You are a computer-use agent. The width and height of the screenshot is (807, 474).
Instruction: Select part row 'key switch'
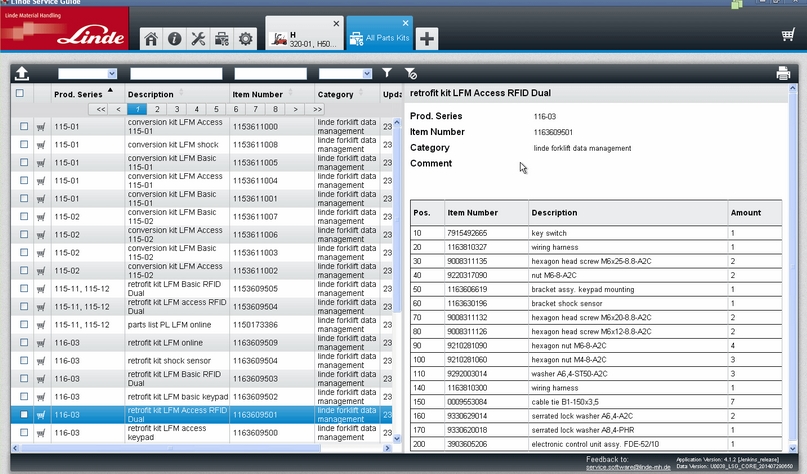596,233
